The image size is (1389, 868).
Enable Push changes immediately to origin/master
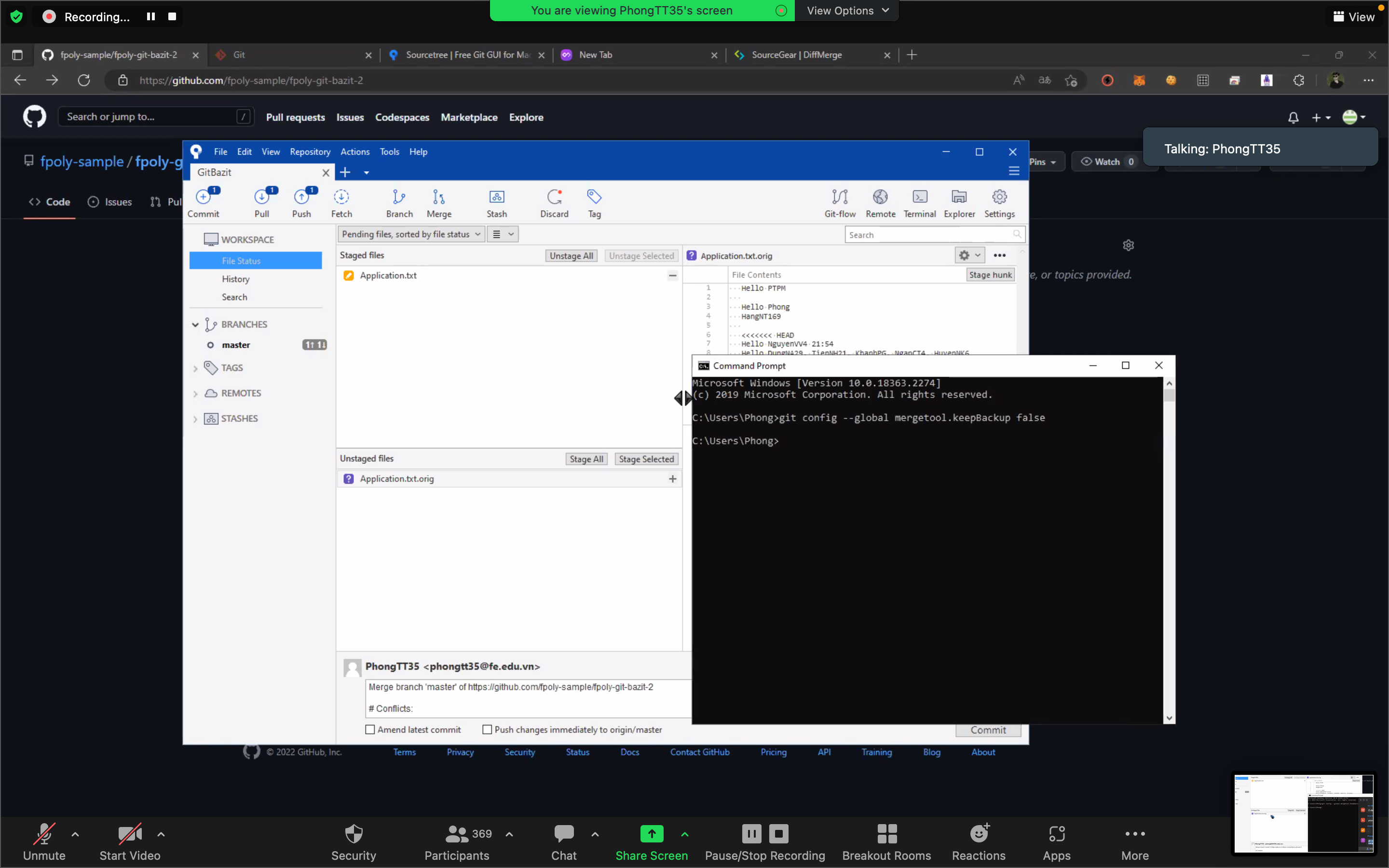point(487,730)
